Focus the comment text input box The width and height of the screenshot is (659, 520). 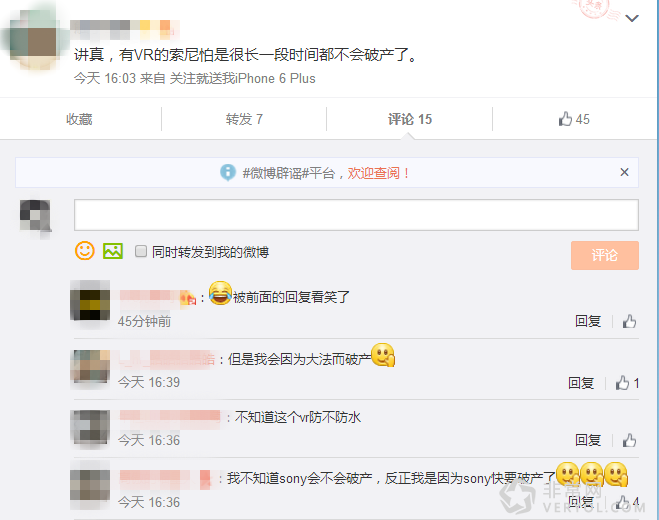pyautogui.click(x=356, y=215)
